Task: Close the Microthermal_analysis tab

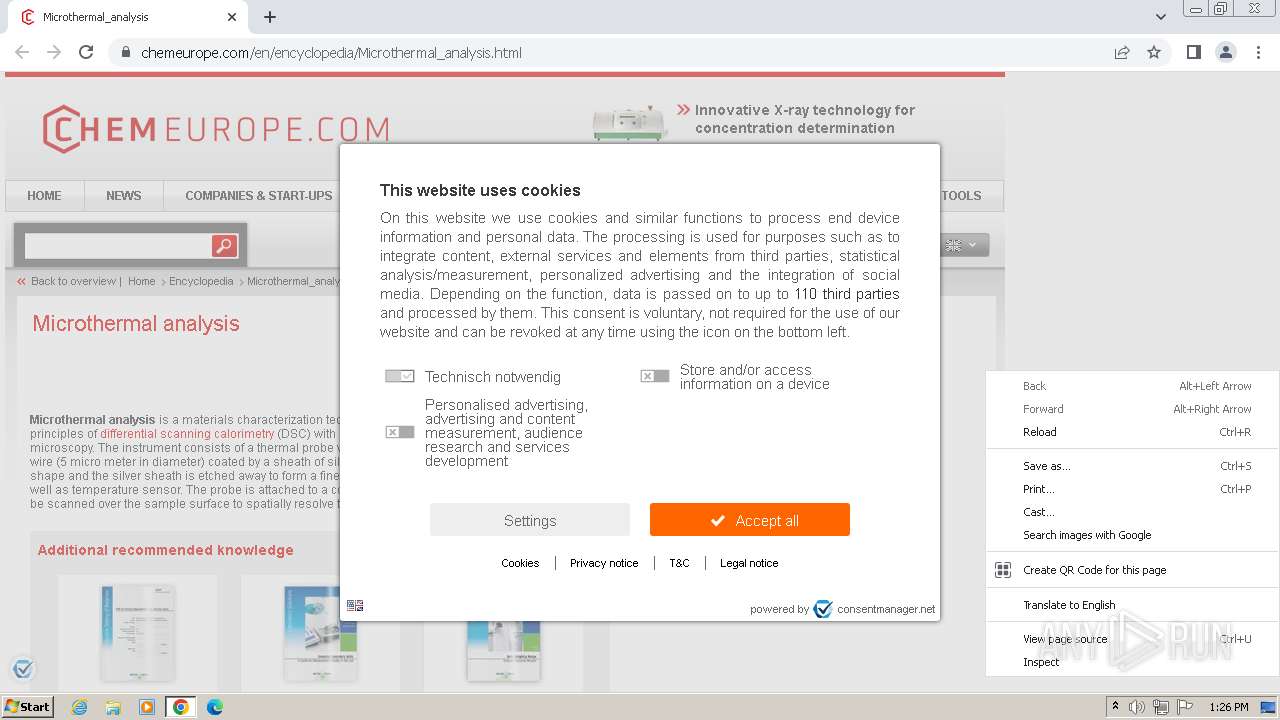Action: tap(232, 17)
